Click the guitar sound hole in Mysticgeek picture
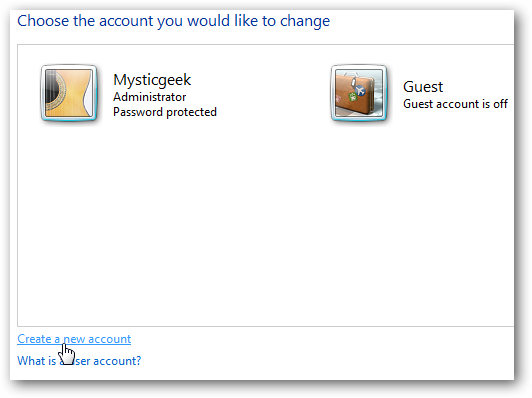Image resolution: width=532 pixels, height=398 pixels. [x=52, y=92]
